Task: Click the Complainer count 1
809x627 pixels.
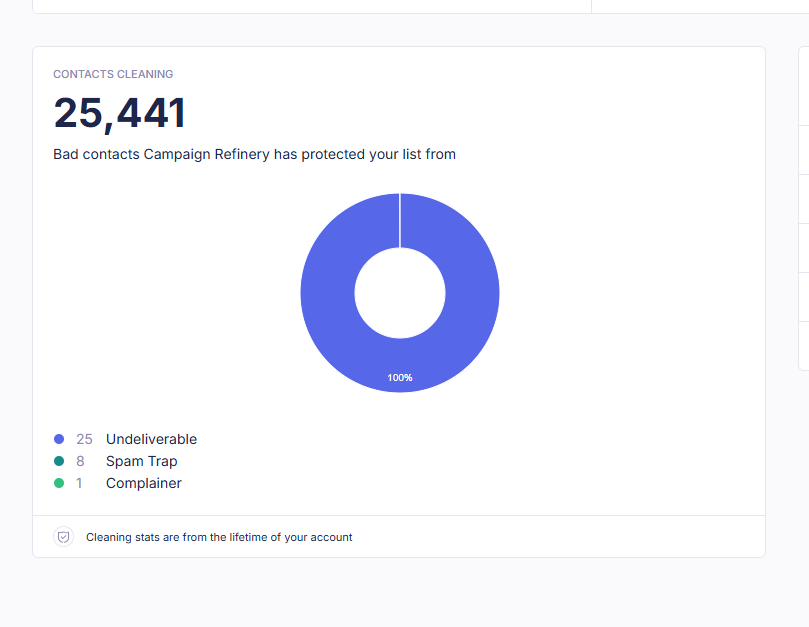Action: pyautogui.click(x=79, y=484)
